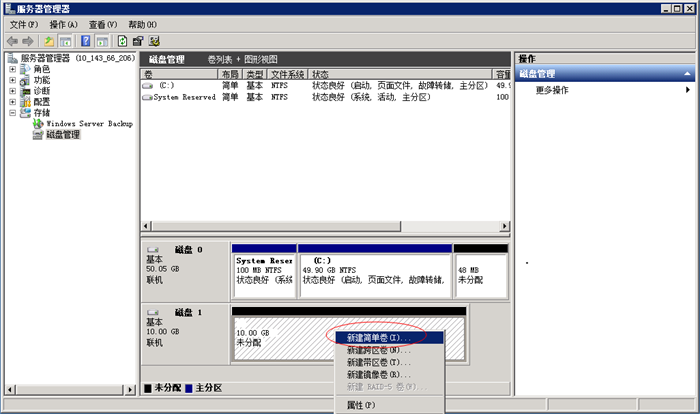Click the Properties toolbar icon

pyautogui.click(x=138, y=41)
